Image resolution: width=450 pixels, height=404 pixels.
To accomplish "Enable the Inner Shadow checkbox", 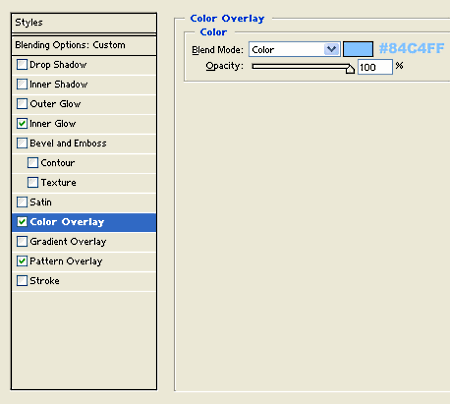I will click(22, 84).
